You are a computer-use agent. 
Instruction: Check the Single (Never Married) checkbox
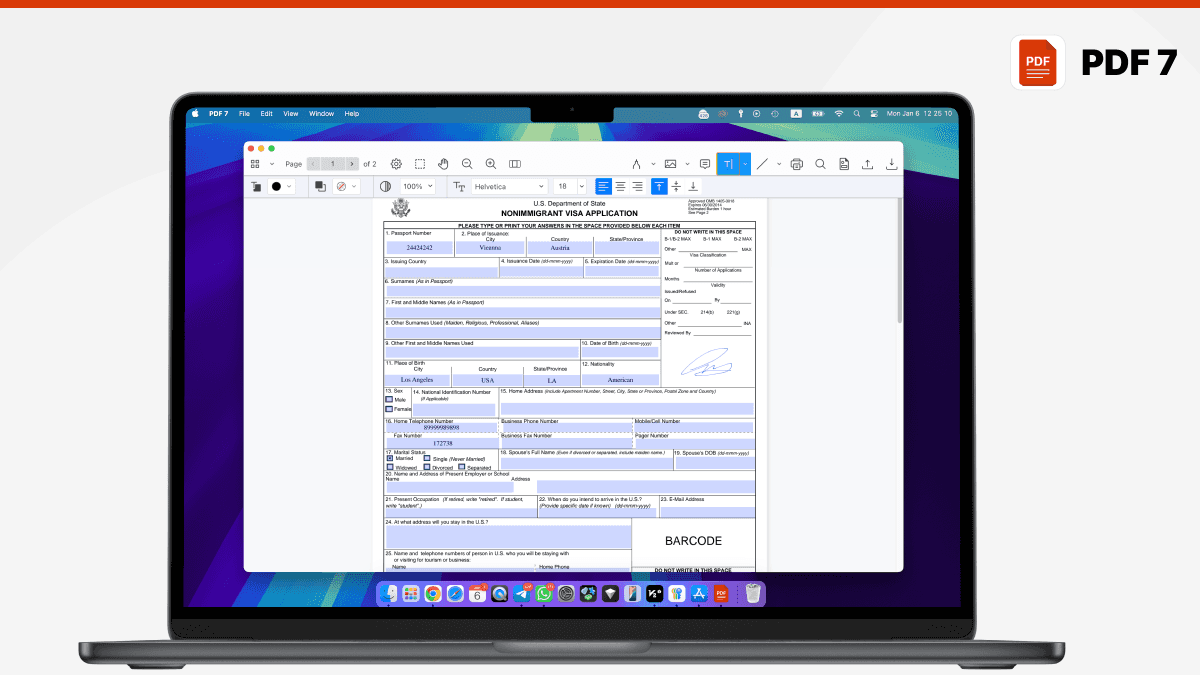(427, 458)
